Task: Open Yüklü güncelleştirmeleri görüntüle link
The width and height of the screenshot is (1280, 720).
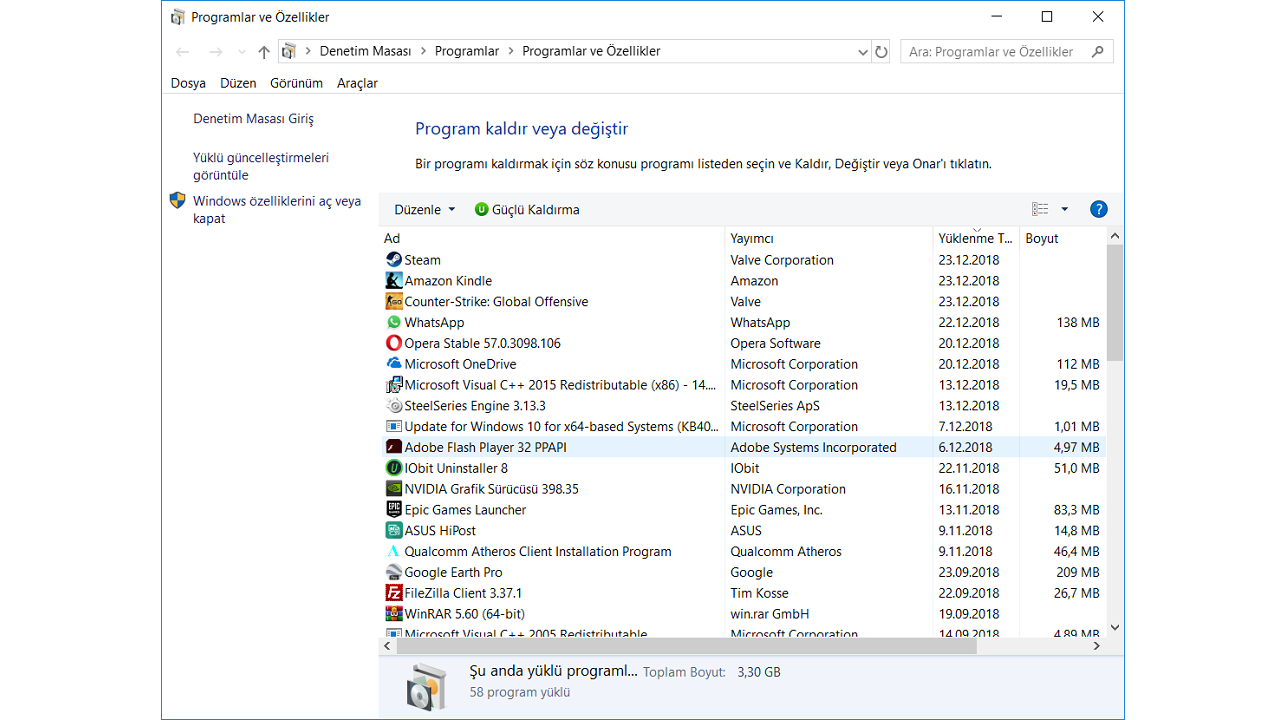Action: pyautogui.click(x=261, y=166)
